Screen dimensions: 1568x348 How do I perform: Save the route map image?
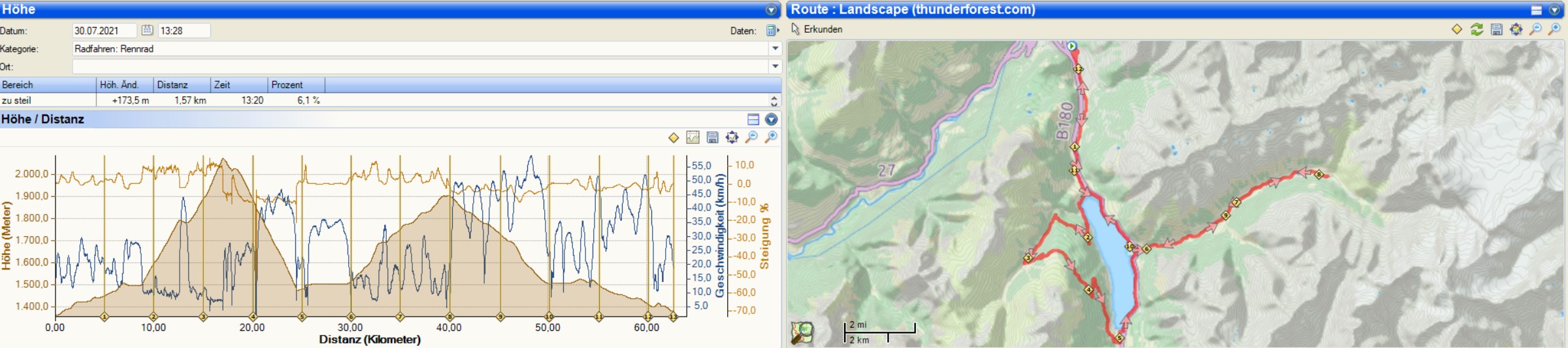click(x=1496, y=29)
